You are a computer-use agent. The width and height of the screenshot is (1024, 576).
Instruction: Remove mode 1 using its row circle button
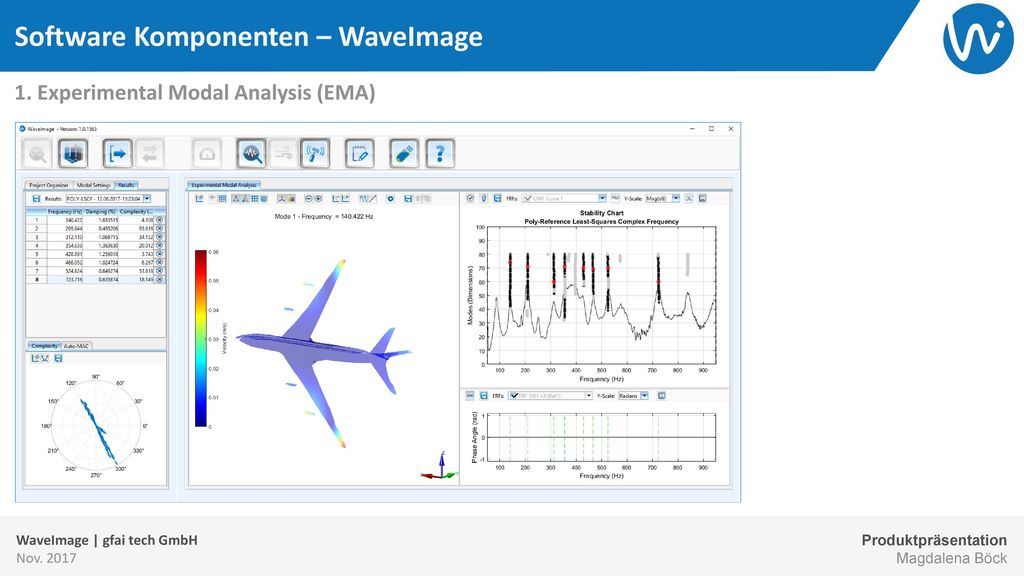point(159,220)
